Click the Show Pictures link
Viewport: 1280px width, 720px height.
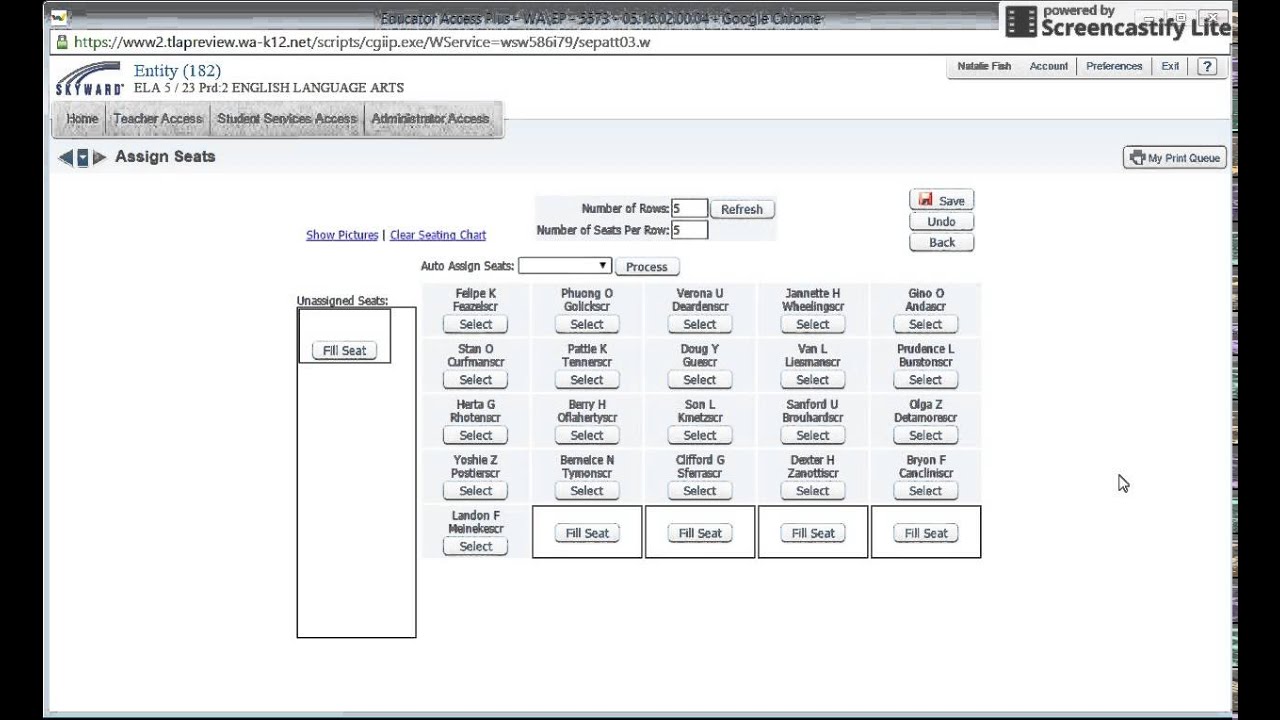[x=342, y=235]
